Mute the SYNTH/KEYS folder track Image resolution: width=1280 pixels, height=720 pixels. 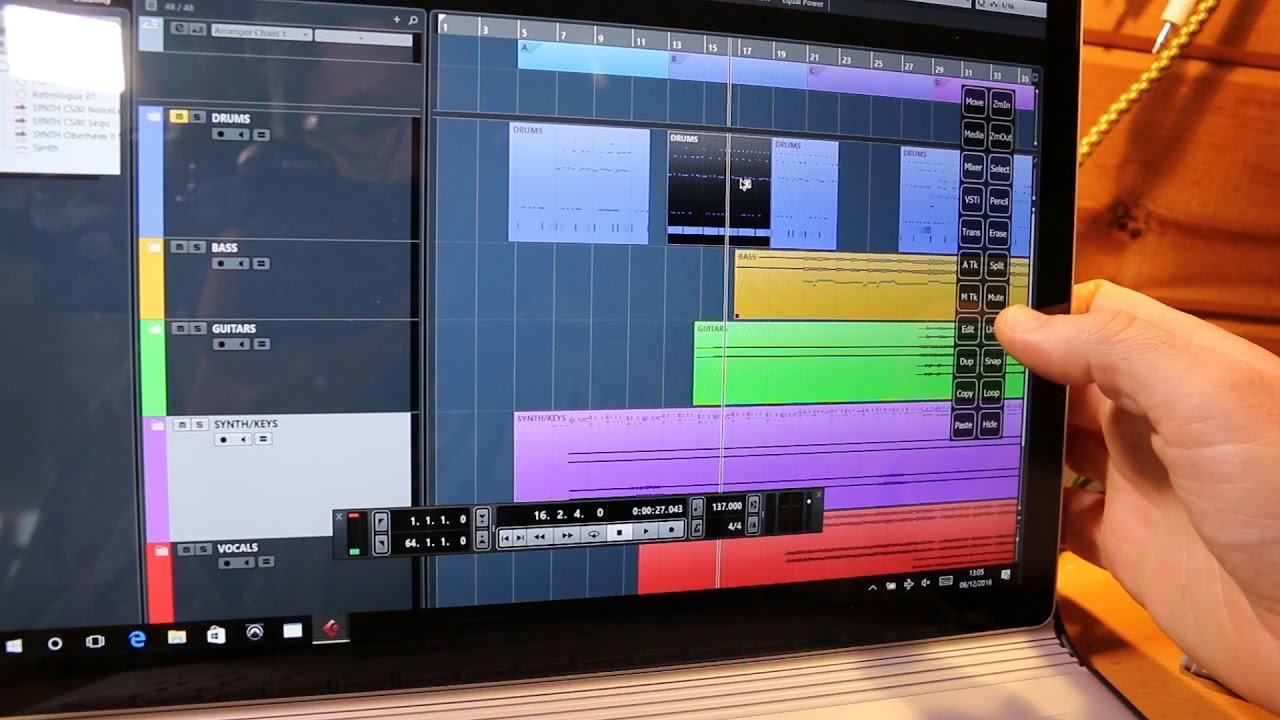pos(181,425)
